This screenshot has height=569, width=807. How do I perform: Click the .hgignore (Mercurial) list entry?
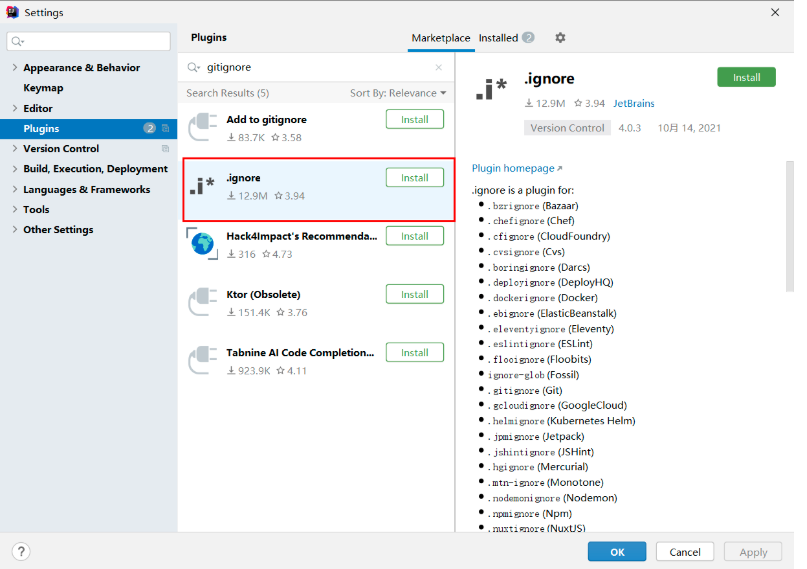(537, 467)
